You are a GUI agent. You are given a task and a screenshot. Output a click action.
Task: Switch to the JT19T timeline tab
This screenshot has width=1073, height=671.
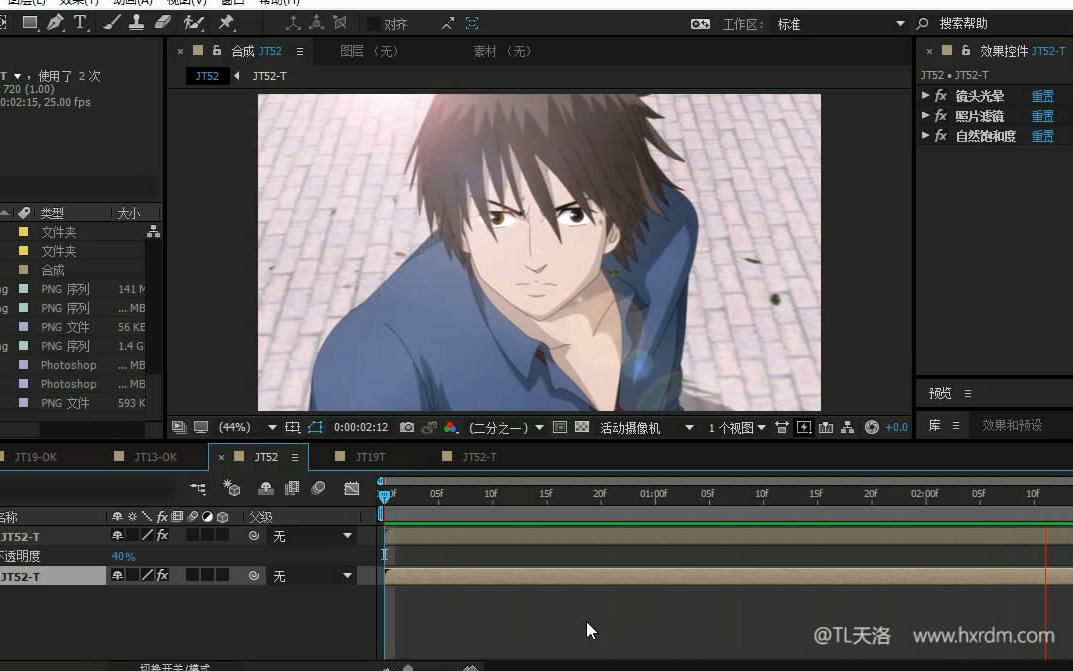(369, 457)
